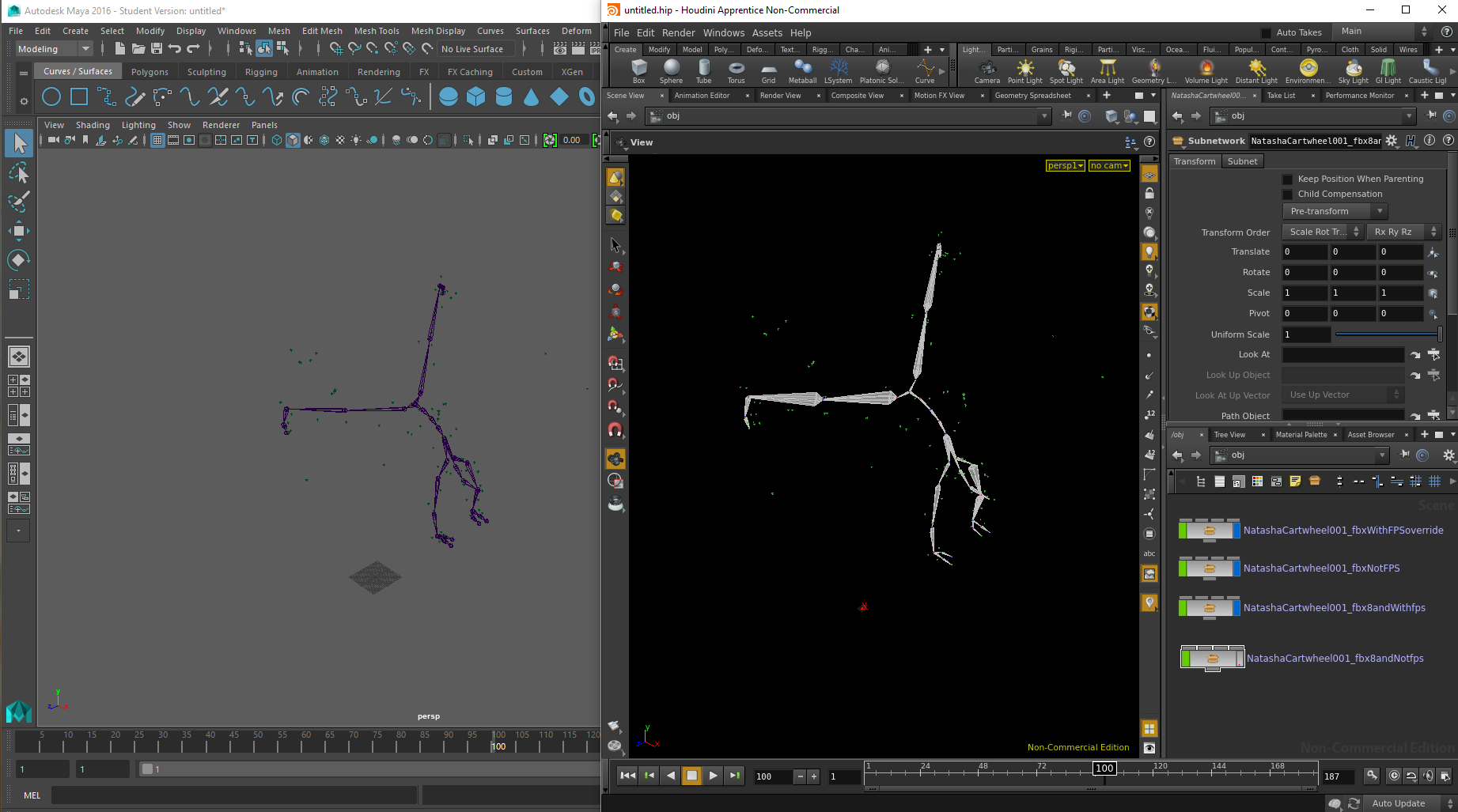The width and height of the screenshot is (1458, 812).
Task: Click the Platonic Solids shelf tool
Action: (881, 70)
